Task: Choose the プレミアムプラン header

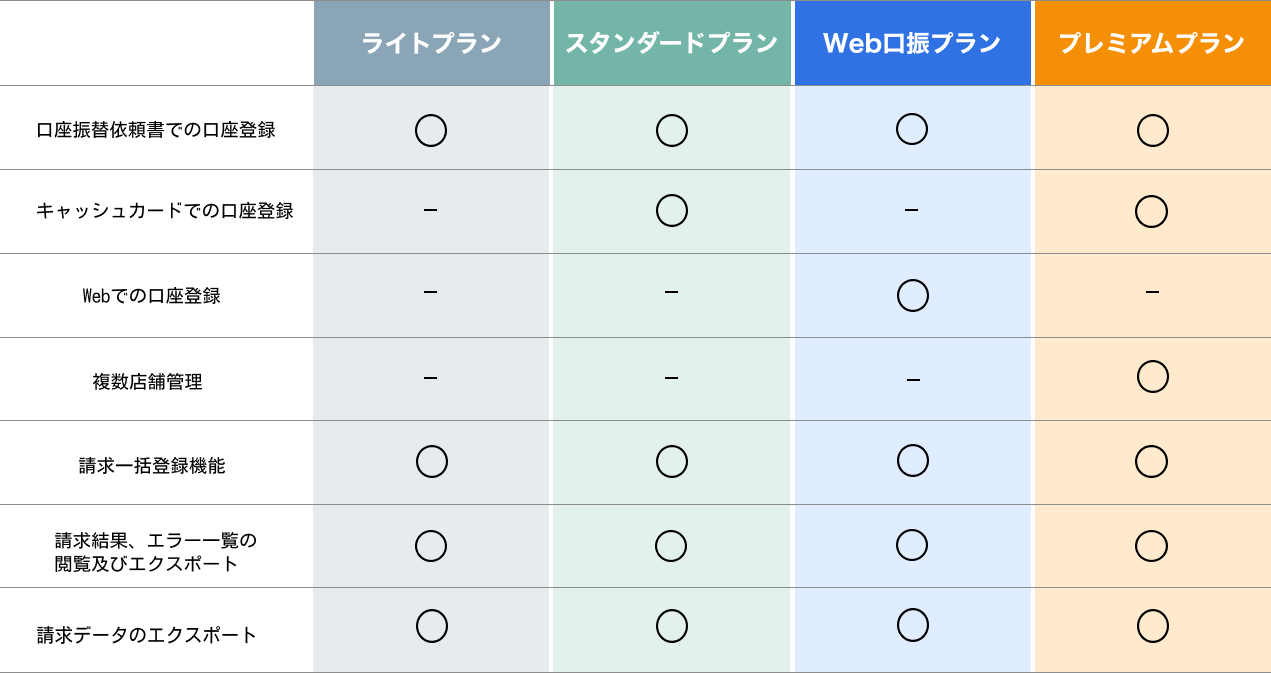Action: pyautogui.click(x=1152, y=43)
